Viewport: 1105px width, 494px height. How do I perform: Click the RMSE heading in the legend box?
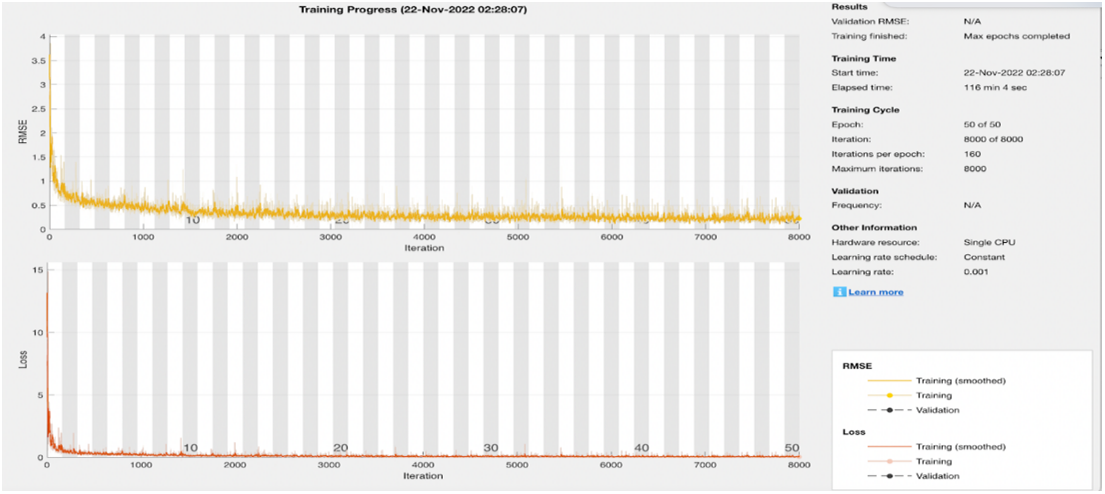tap(856, 366)
